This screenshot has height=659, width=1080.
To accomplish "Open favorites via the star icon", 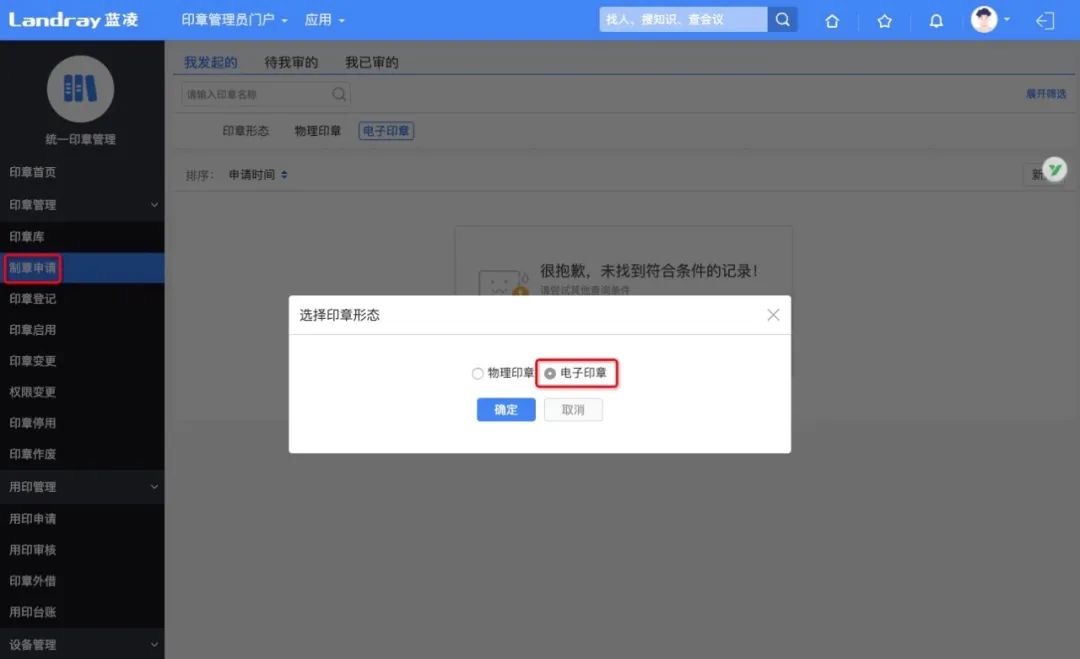I will pos(884,20).
